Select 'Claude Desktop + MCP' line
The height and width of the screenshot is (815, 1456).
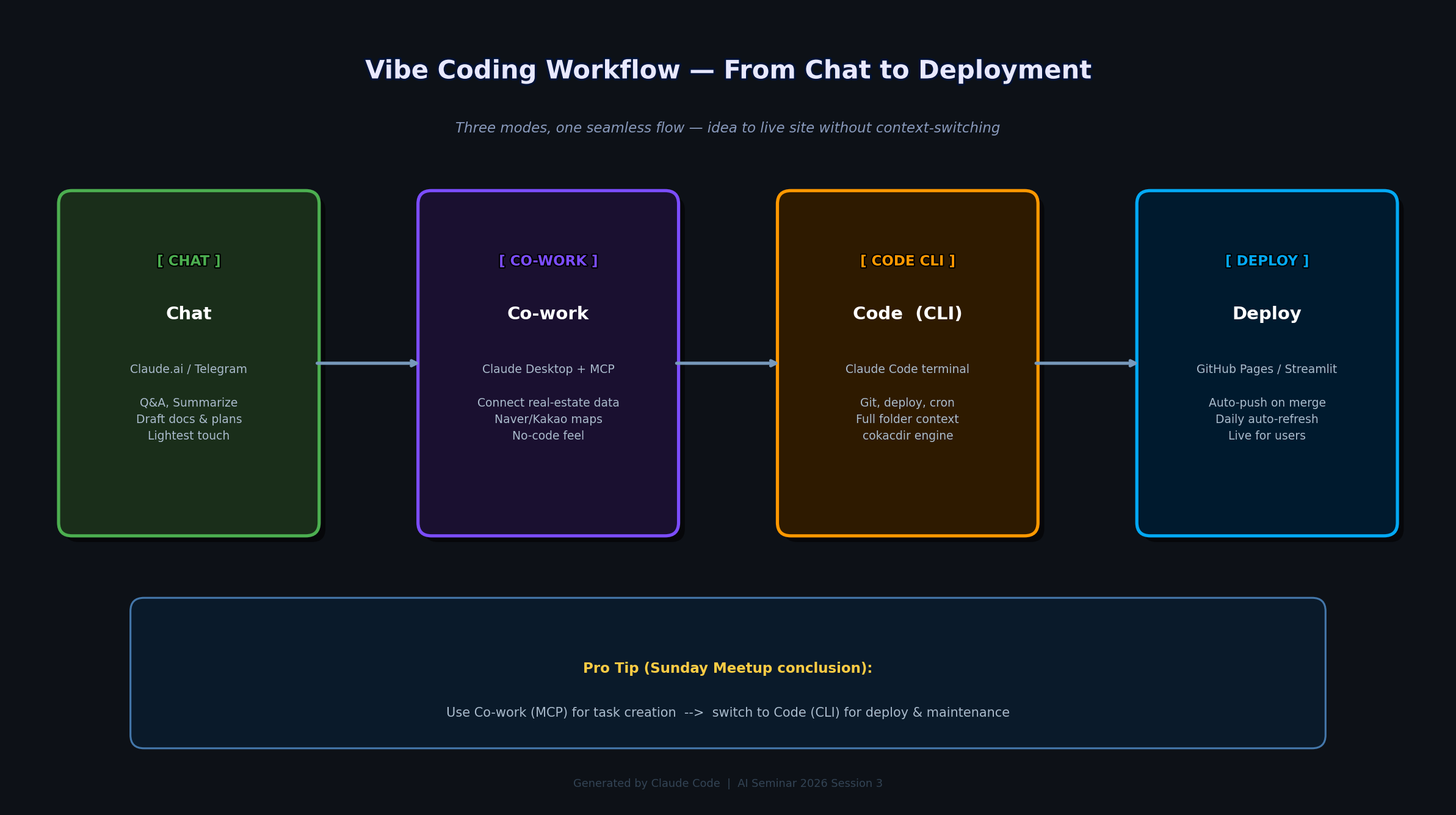point(548,369)
